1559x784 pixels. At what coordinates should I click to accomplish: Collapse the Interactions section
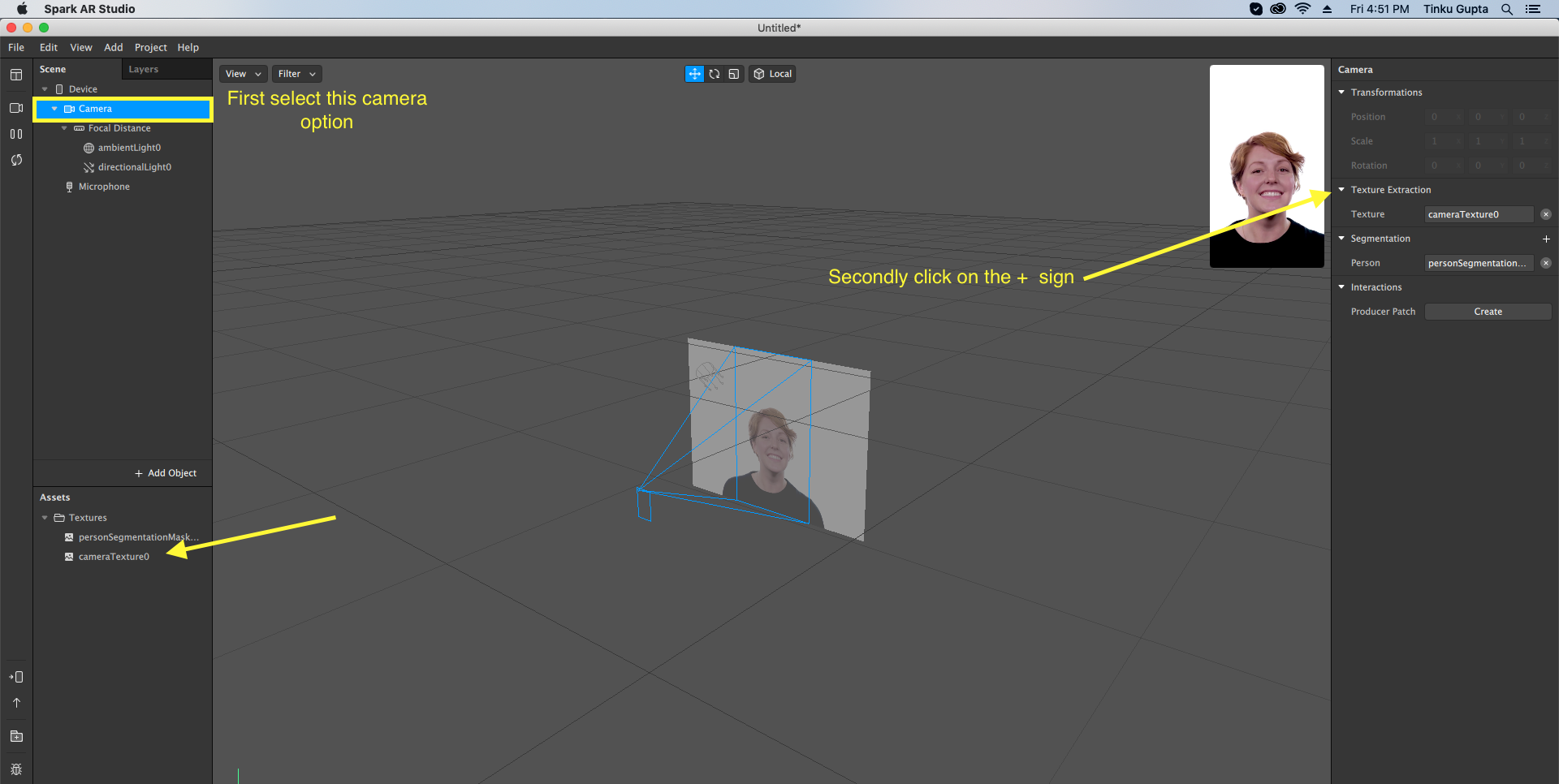coord(1341,287)
